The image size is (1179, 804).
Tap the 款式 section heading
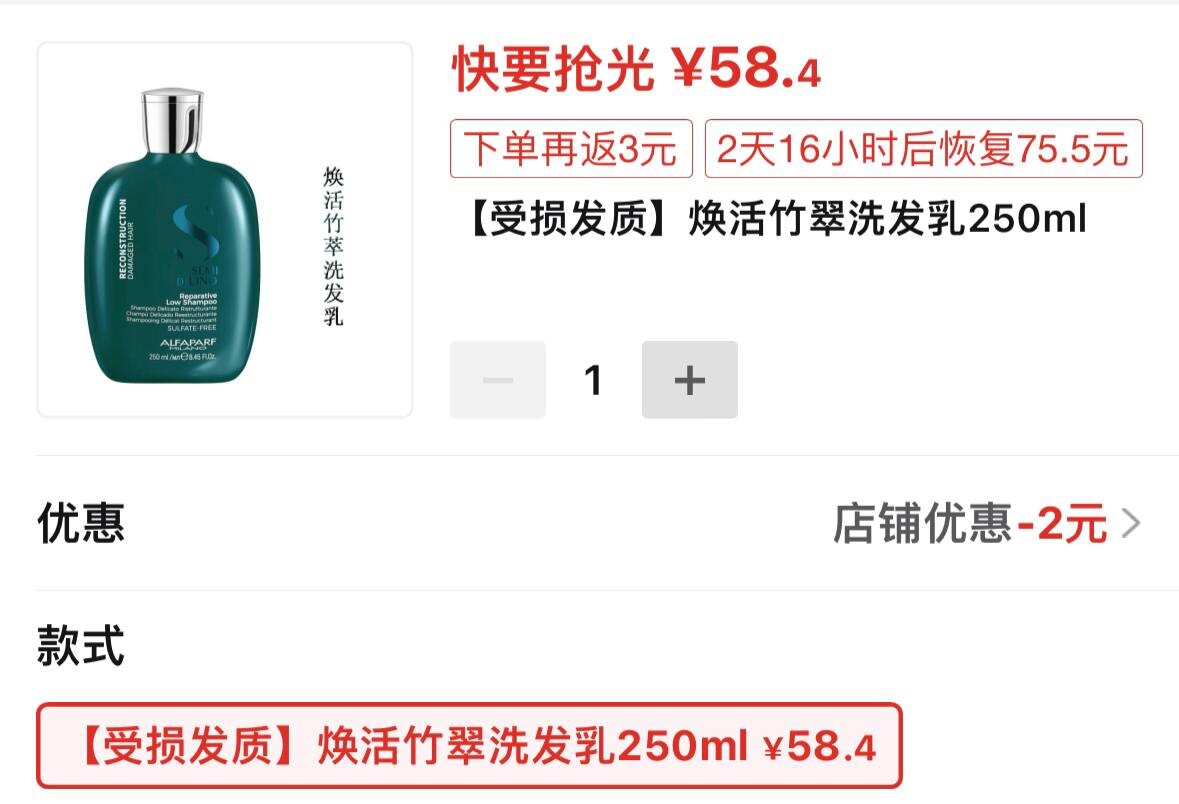click(80, 645)
